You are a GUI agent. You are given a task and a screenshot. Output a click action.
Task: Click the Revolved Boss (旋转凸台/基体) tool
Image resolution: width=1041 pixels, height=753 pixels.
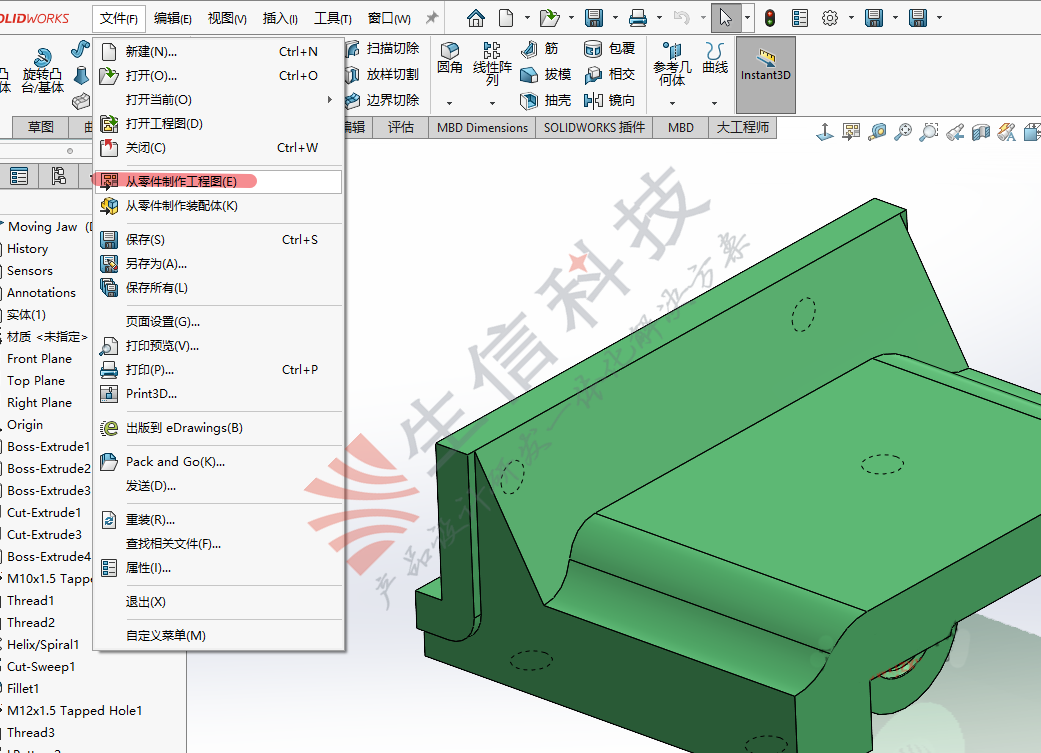pos(42,72)
